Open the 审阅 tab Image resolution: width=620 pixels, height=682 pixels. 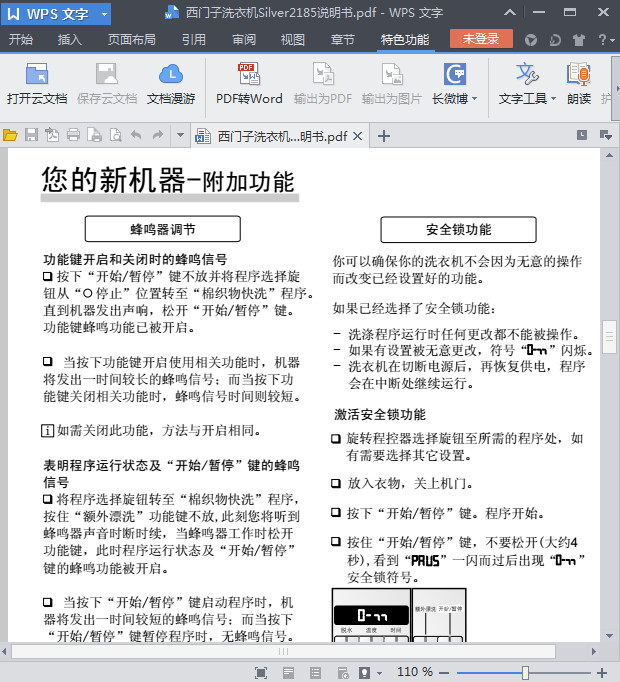(x=244, y=40)
